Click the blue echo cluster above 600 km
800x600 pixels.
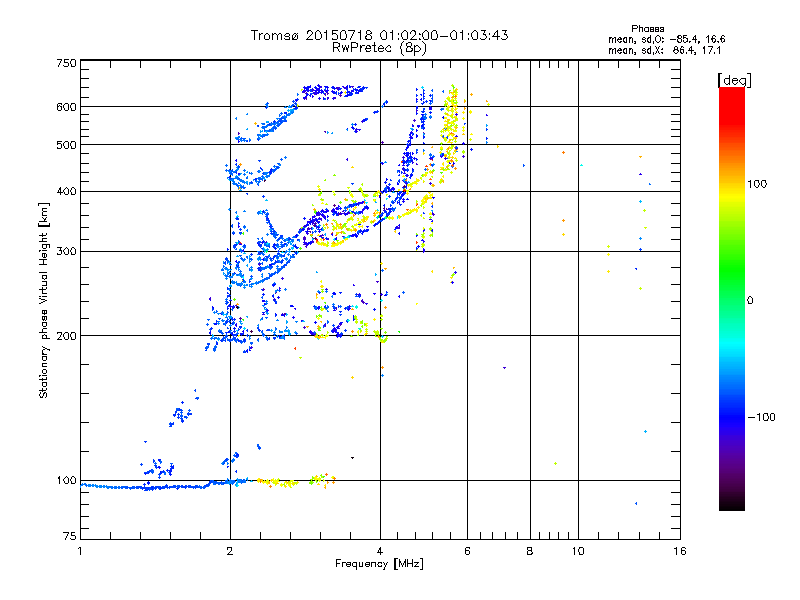click(334, 91)
